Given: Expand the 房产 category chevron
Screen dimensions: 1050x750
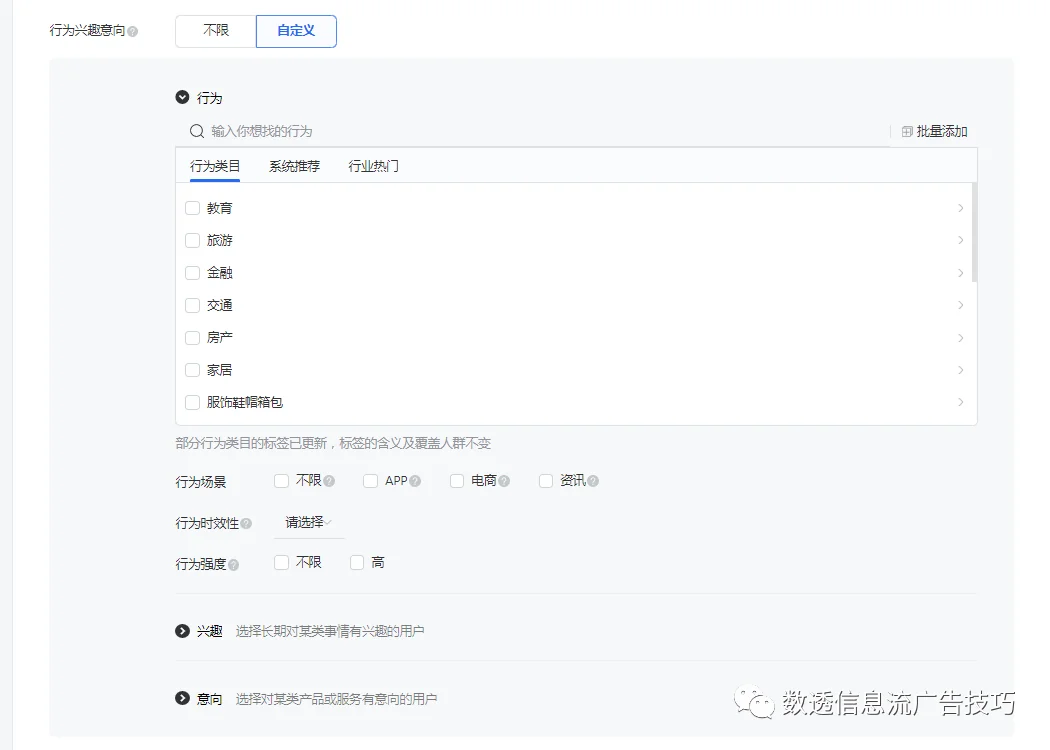Looking at the screenshot, I should pyautogui.click(x=961, y=338).
